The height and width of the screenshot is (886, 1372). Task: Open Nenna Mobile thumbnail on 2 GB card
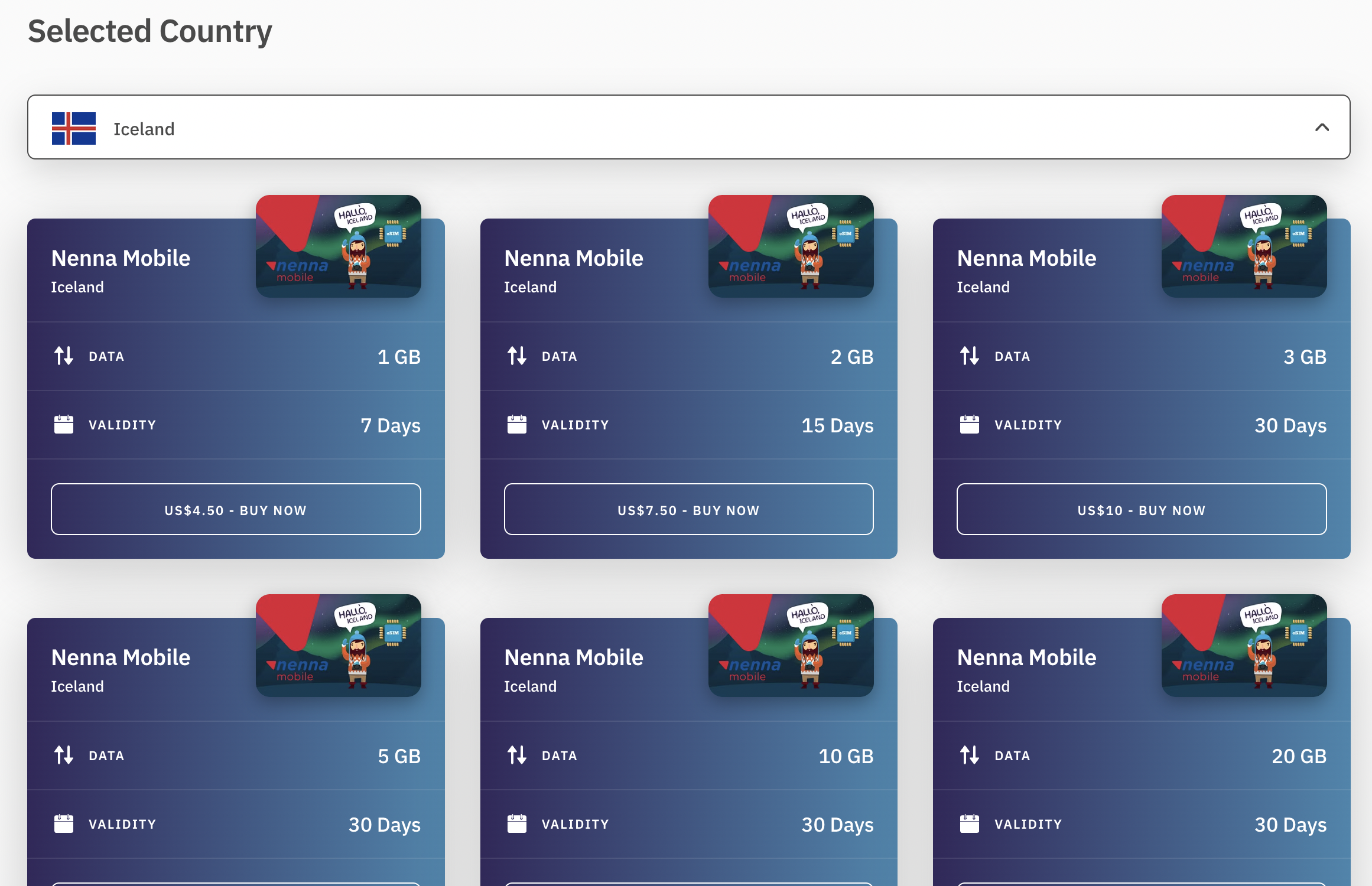(791, 246)
